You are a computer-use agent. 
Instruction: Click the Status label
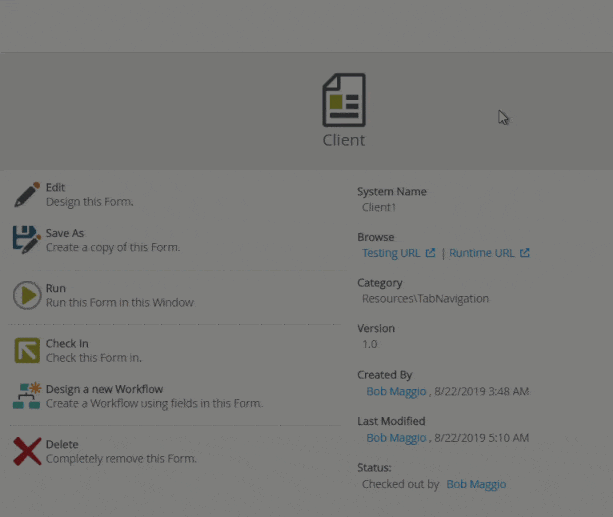[374, 468]
